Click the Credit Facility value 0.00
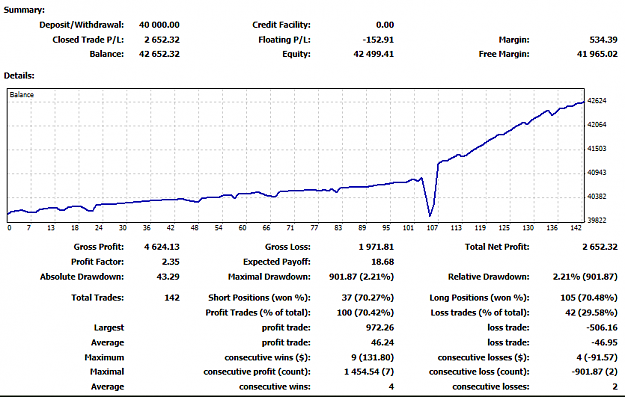 click(x=385, y=25)
